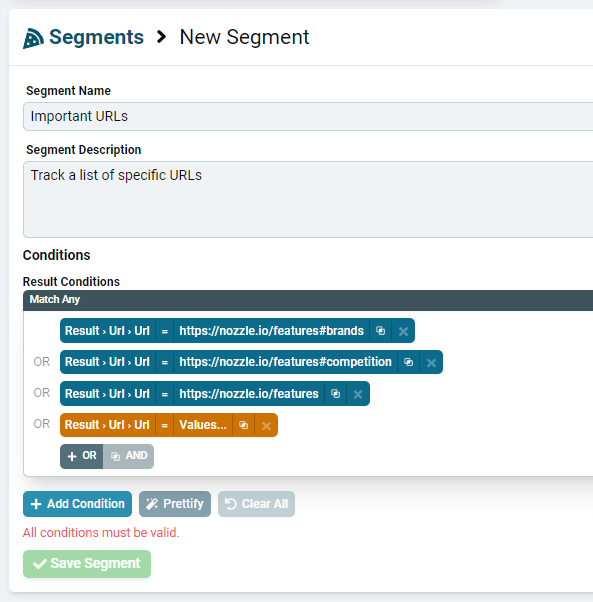593x602 pixels.
Task: Add another OR condition
Action: coord(81,456)
